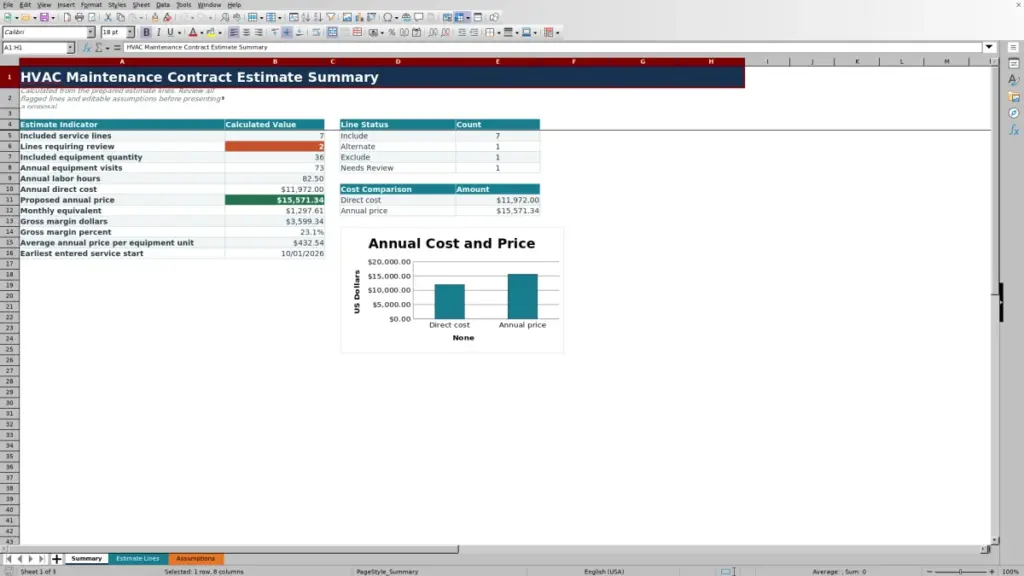The image size is (1024, 576).
Task: Click the Copy icon
Action: pyautogui.click(x=120, y=17)
